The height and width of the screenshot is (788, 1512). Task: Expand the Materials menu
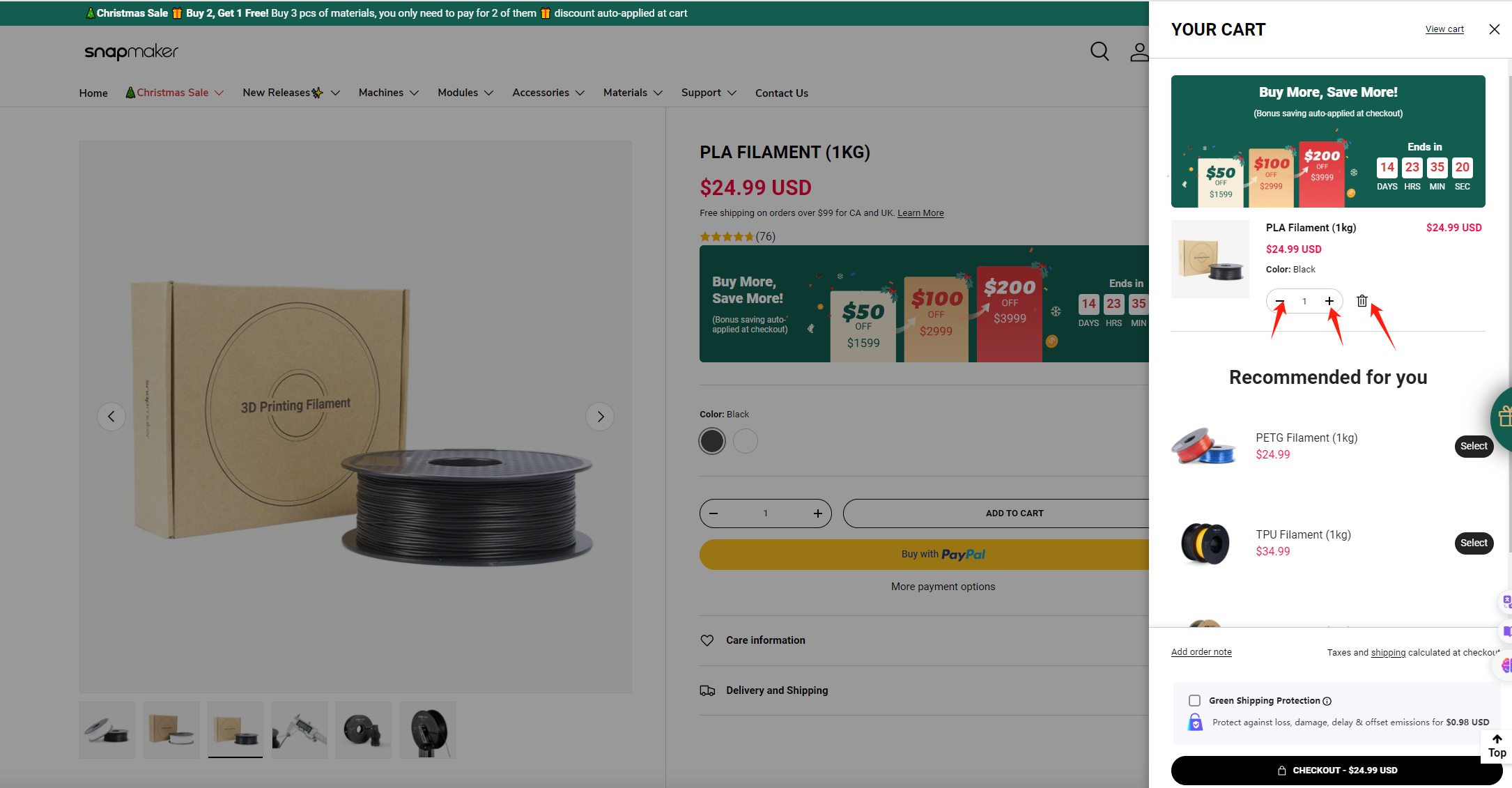point(633,93)
